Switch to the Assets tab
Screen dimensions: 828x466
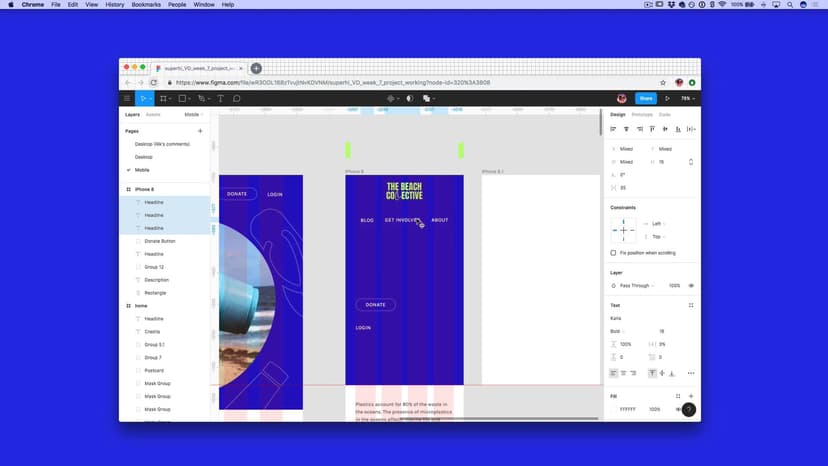[153, 115]
